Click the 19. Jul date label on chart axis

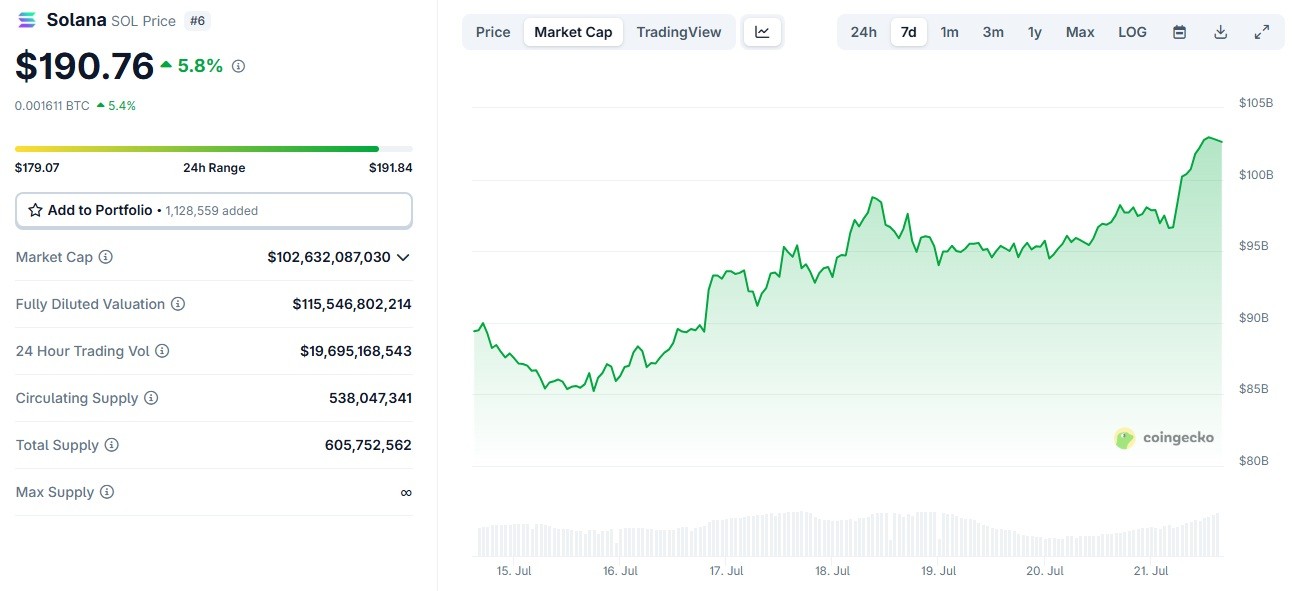(x=939, y=571)
